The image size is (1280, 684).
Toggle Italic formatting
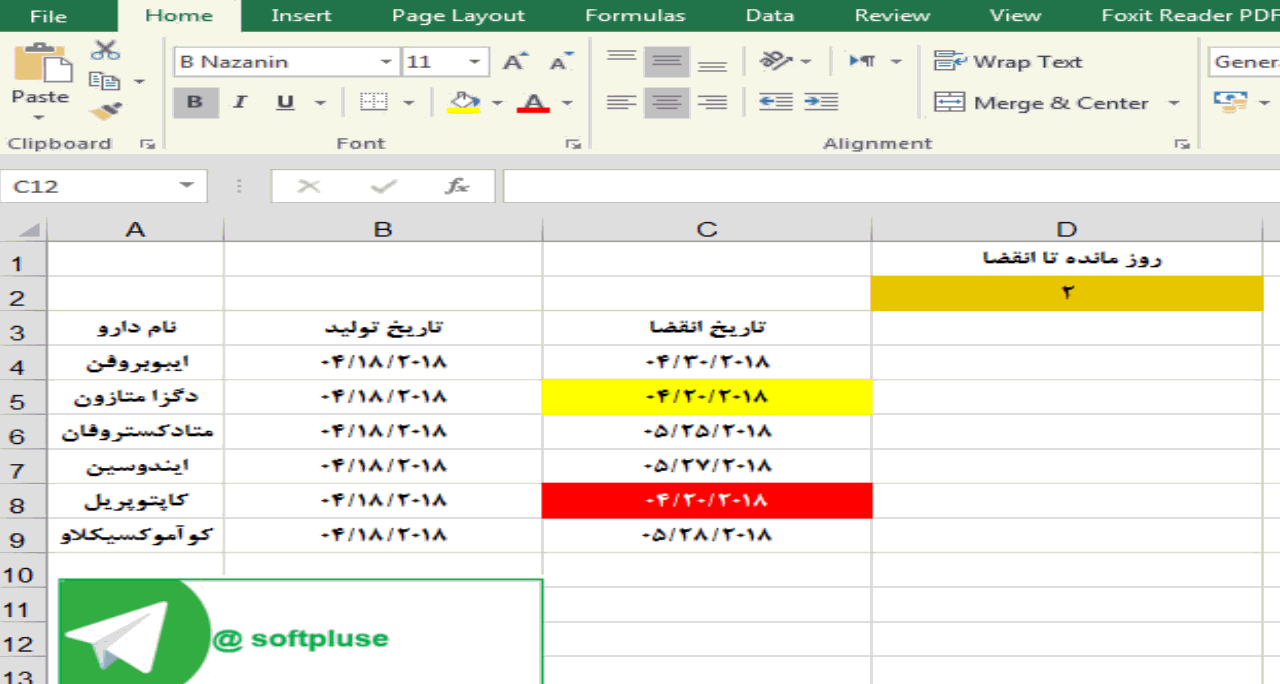pyautogui.click(x=240, y=102)
